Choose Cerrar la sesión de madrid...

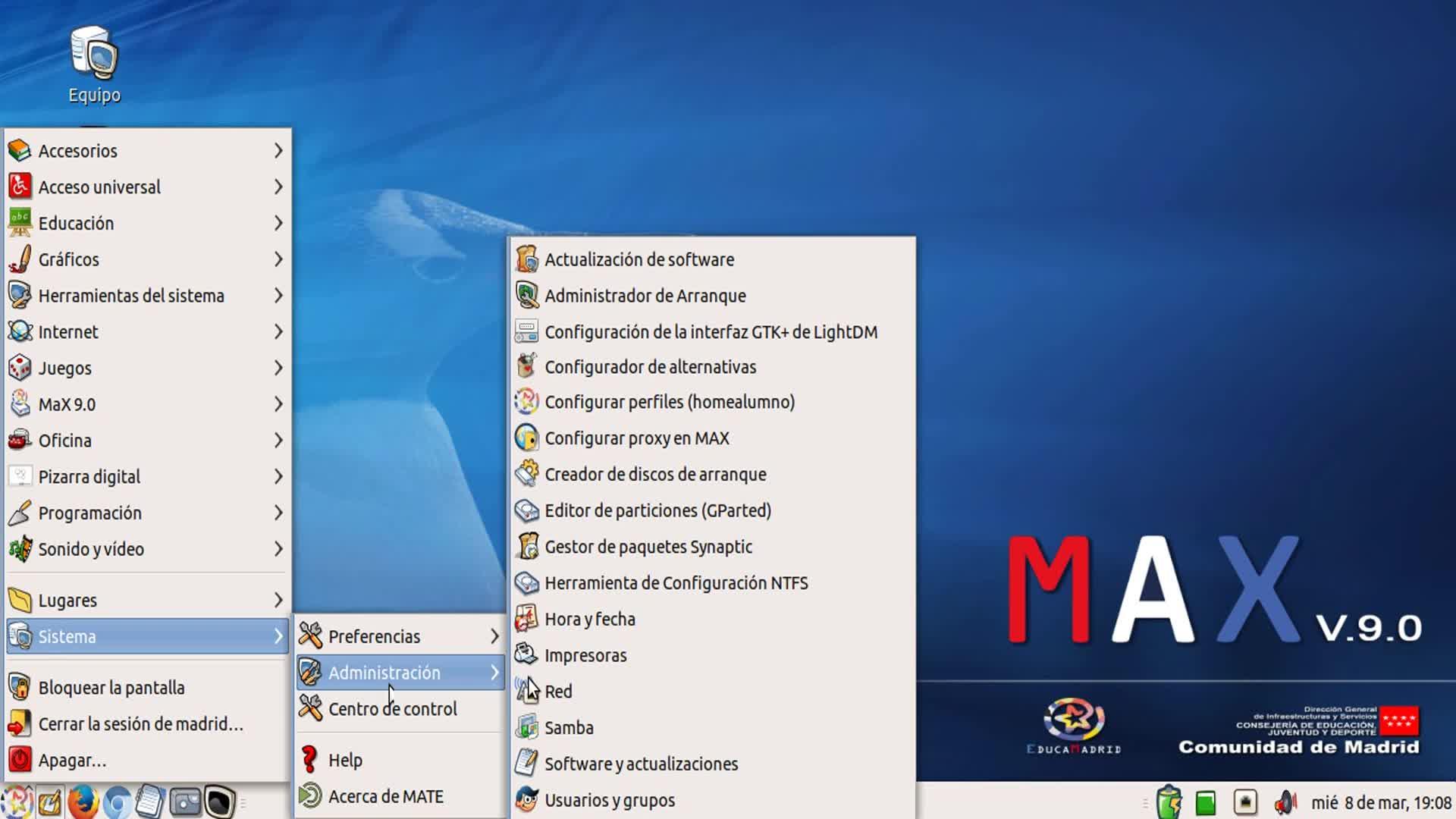(x=148, y=723)
